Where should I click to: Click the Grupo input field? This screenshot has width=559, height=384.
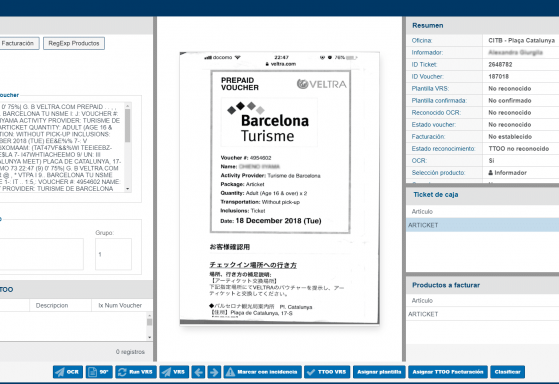(x=113, y=254)
